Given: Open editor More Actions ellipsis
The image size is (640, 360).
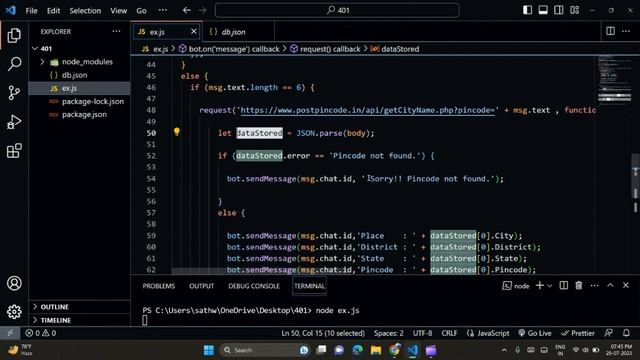Looking at the screenshot, I should point(626,31).
